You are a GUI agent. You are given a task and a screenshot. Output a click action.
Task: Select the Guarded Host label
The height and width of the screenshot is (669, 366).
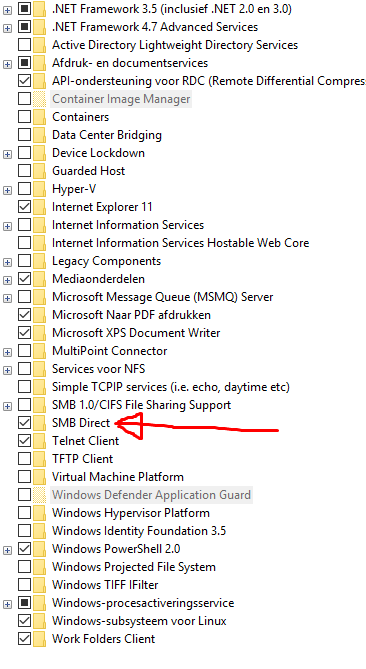tap(88, 171)
